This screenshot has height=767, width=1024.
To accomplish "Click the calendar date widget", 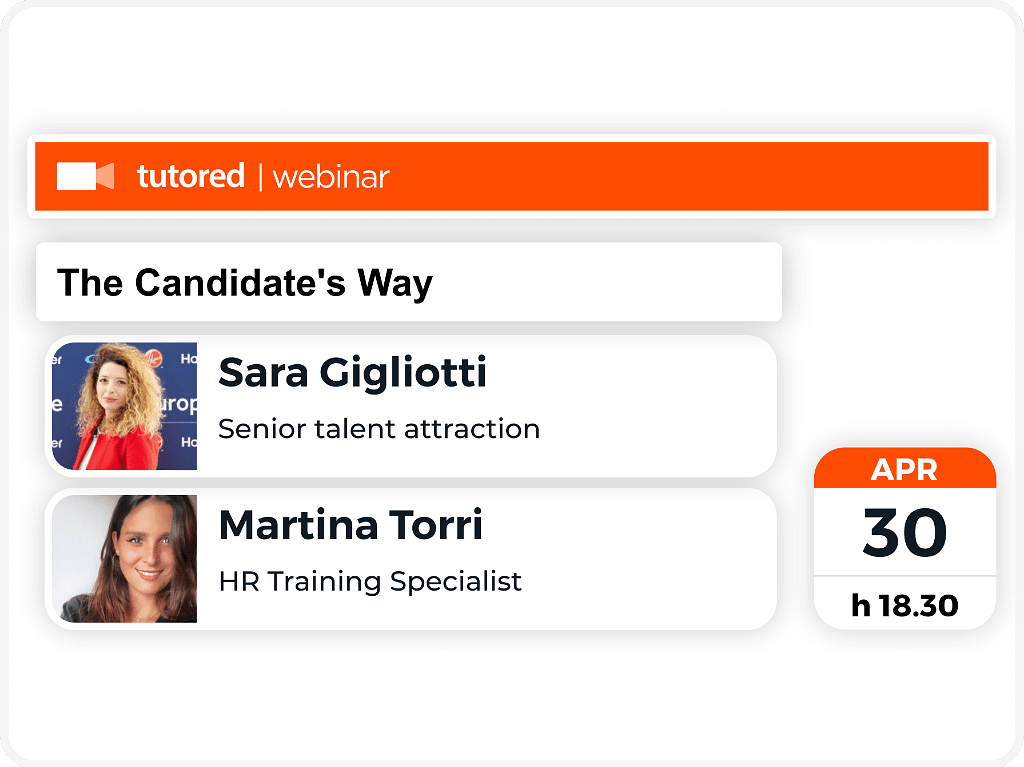I will pyautogui.click(x=904, y=538).
